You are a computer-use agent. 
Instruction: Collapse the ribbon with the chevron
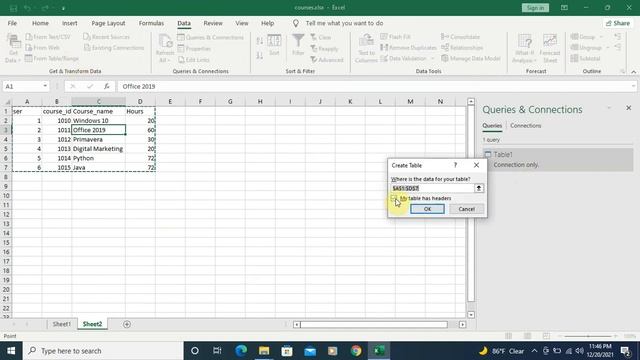(x=633, y=72)
